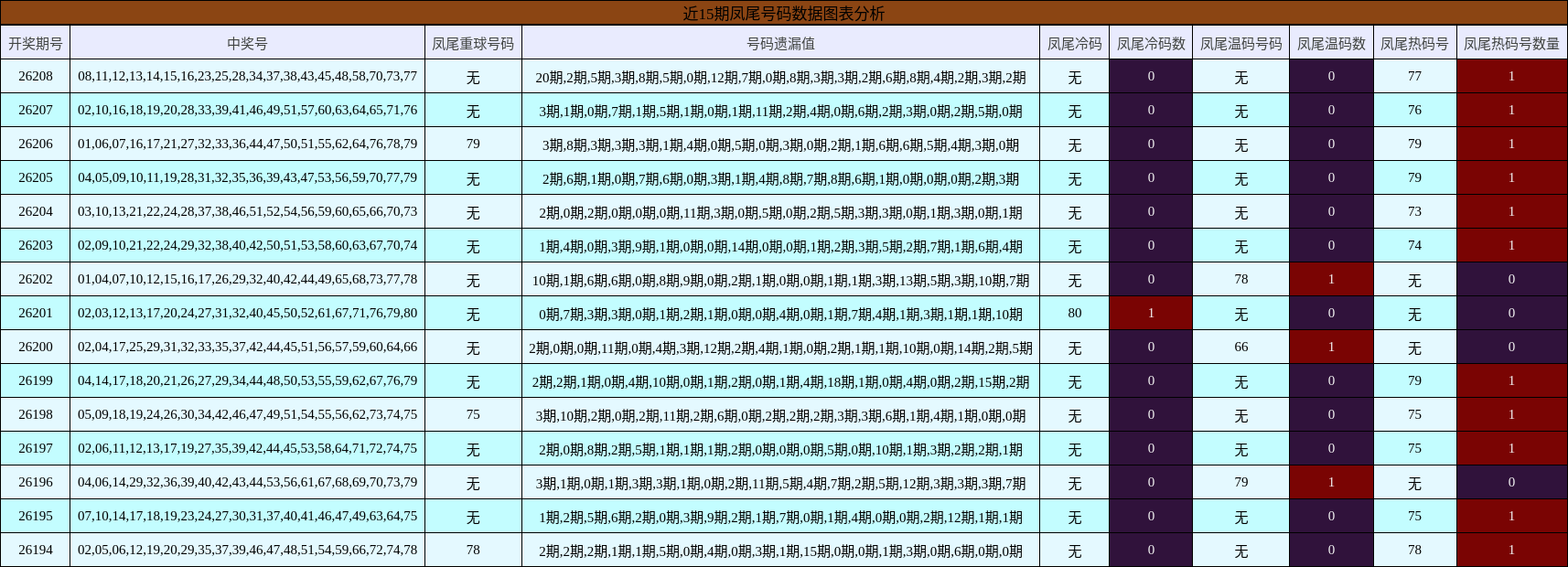The image size is (1568, 567).
Task: Click winning numbers starting 03,10,13,21 in row 26204
Action: coord(247,212)
